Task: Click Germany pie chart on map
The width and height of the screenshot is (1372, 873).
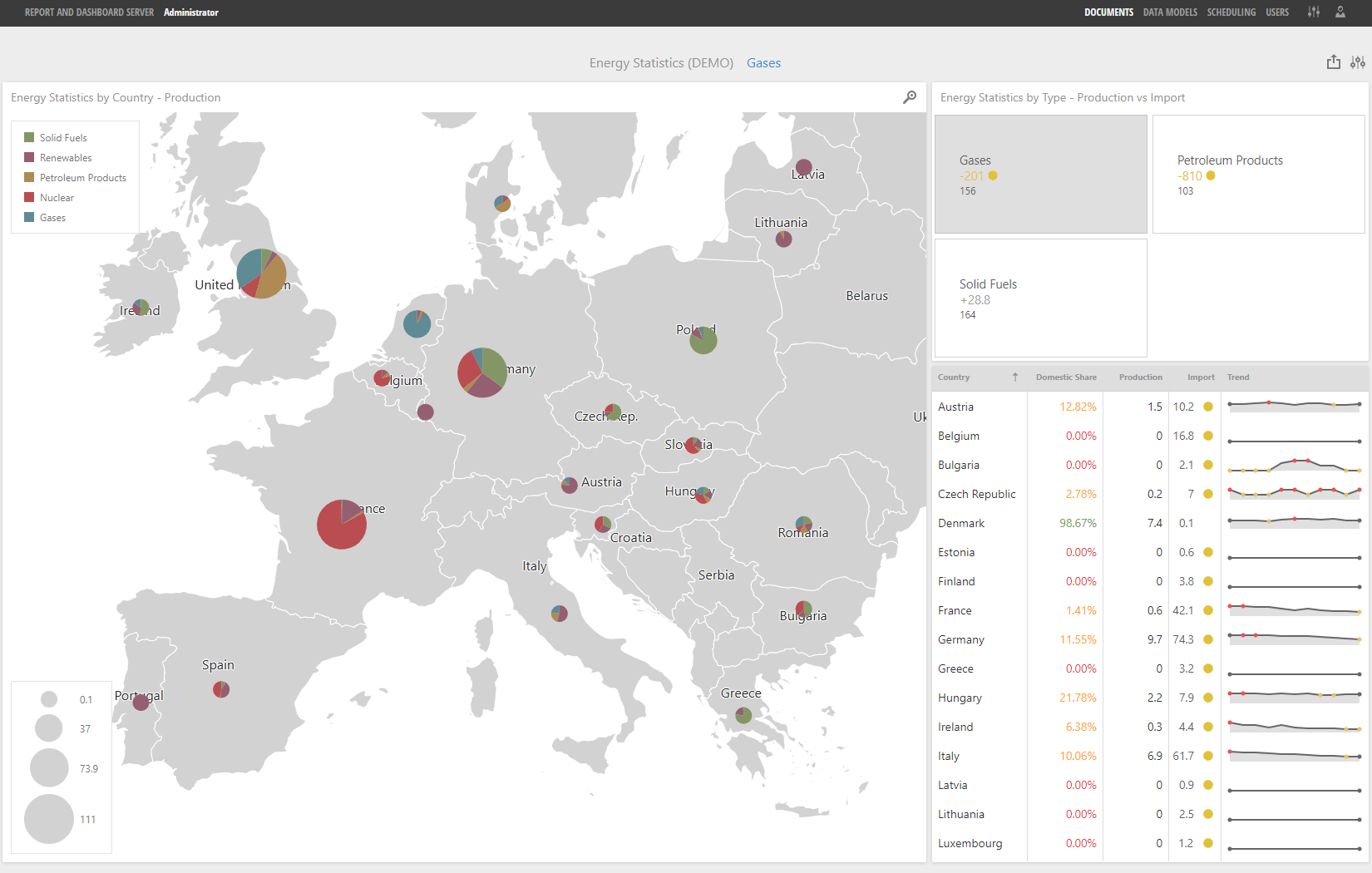Action: tap(482, 372)
